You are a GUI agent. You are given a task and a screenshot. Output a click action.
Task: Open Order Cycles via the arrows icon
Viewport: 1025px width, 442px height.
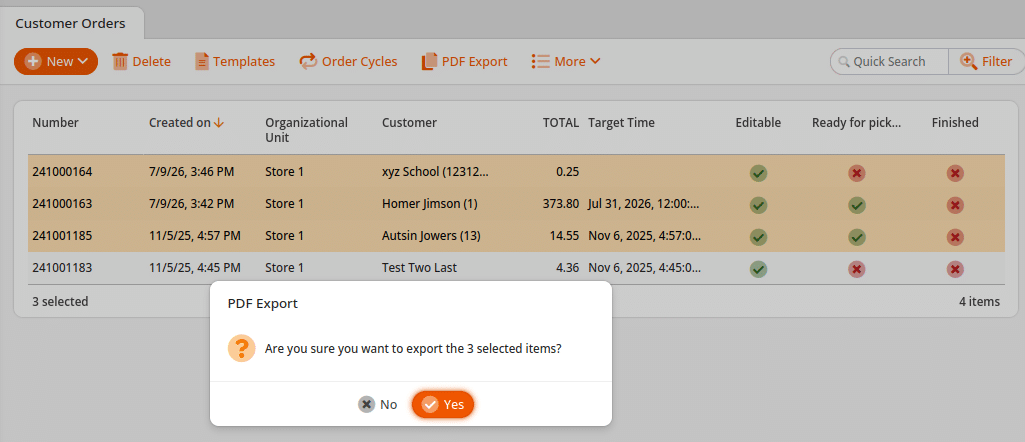tap(308, 61)
